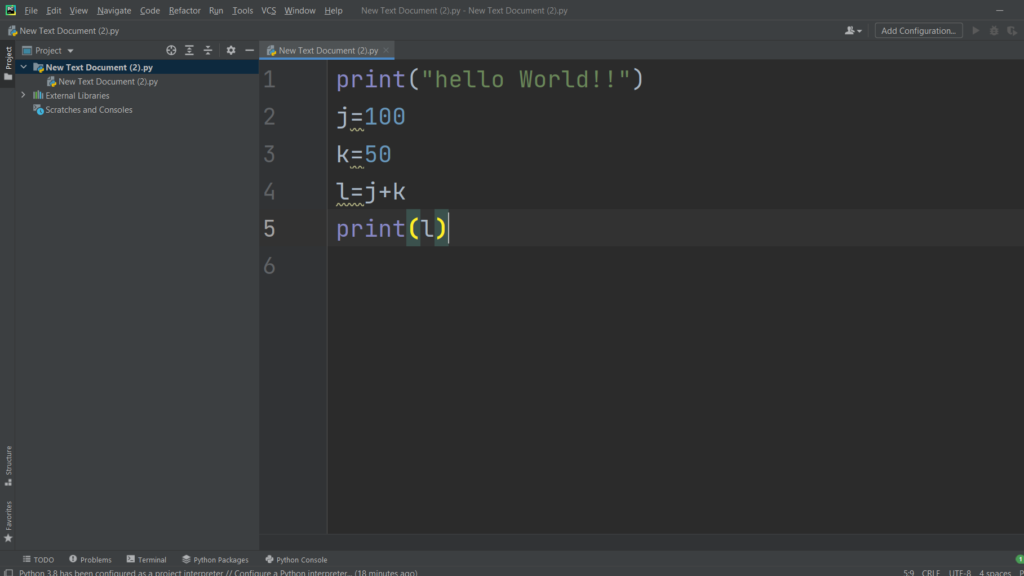
Task: Open the Refactor menu
Action: 184,10
